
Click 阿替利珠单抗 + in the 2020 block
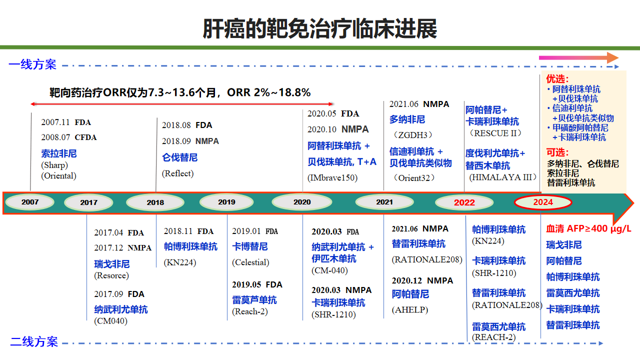tap(338, 146)
